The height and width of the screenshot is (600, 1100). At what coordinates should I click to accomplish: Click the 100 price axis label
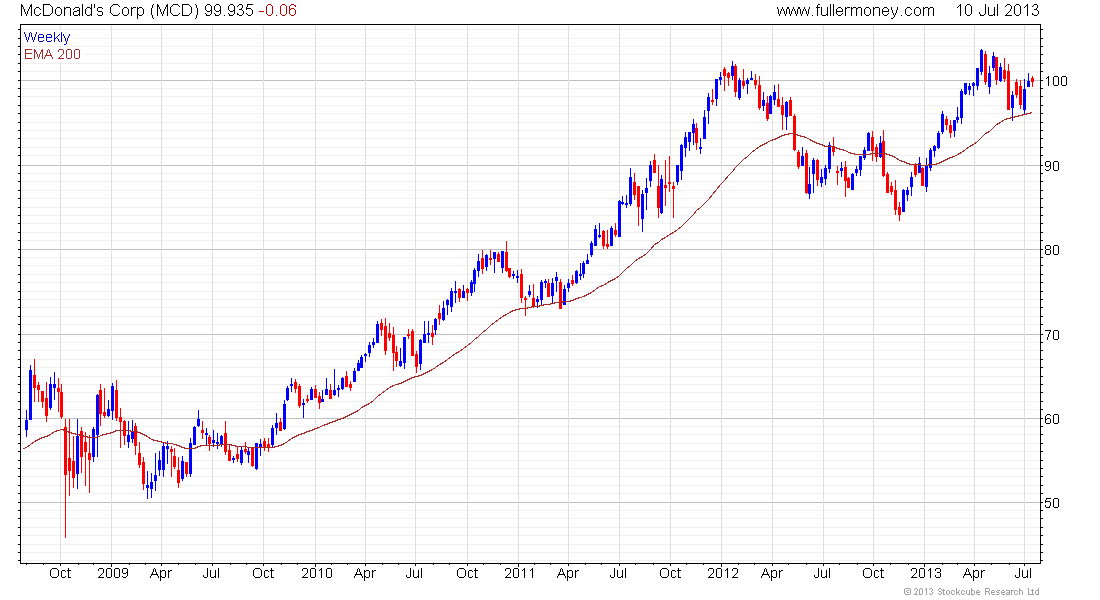[x=1056, y=81]
